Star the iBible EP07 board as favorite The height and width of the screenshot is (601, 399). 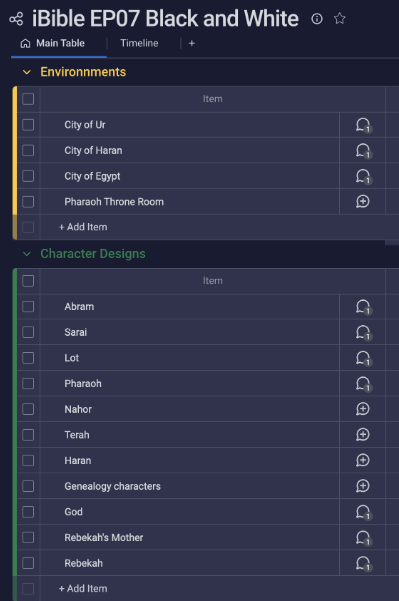coord(340,18)
